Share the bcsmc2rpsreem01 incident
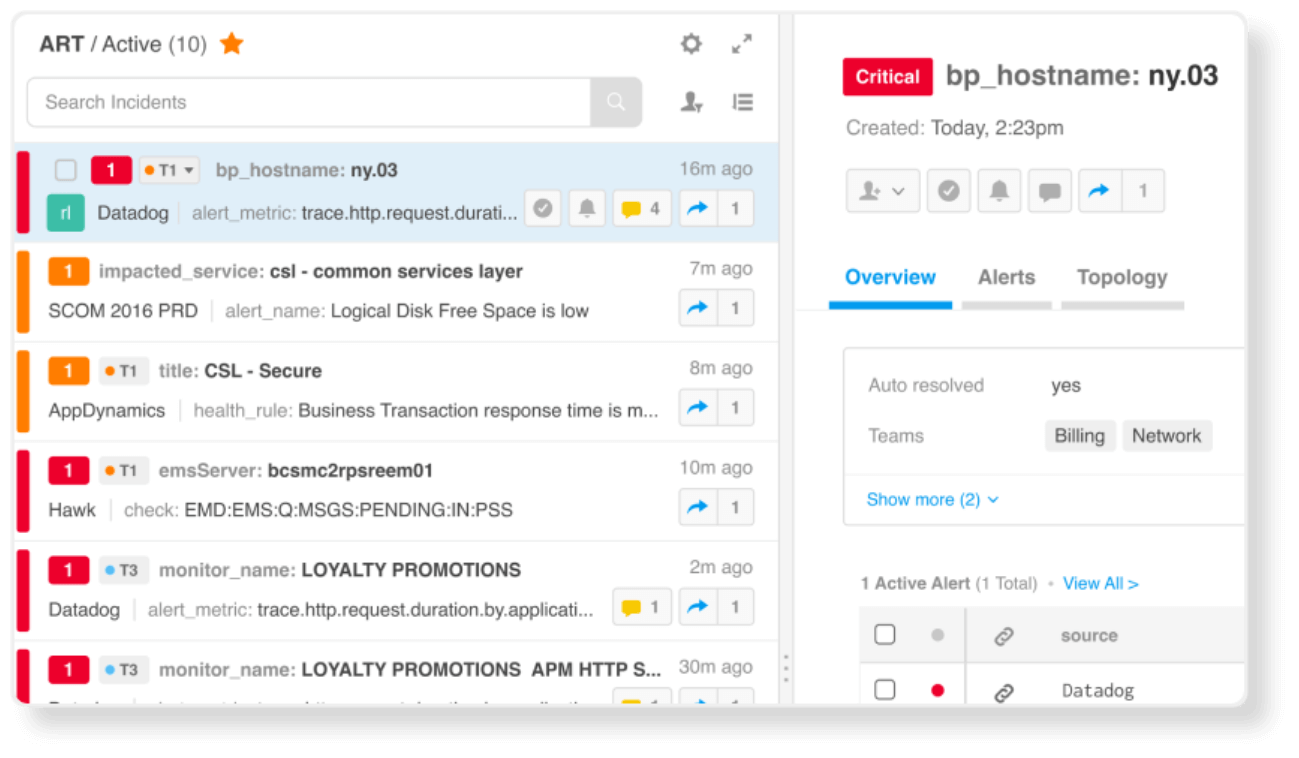 point(698,507)
